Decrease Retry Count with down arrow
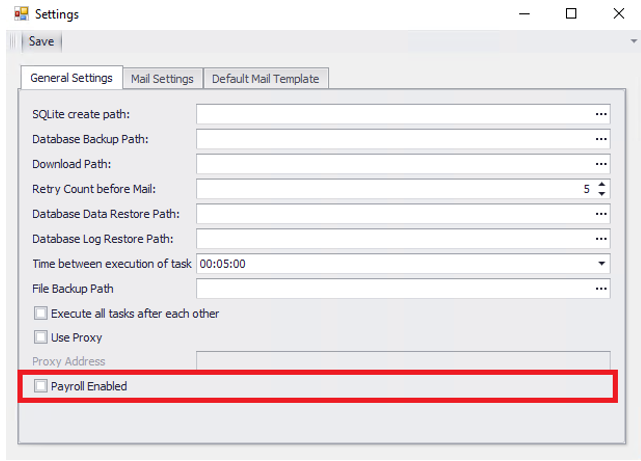The image size is (641, 461). (x=601, y=194)
